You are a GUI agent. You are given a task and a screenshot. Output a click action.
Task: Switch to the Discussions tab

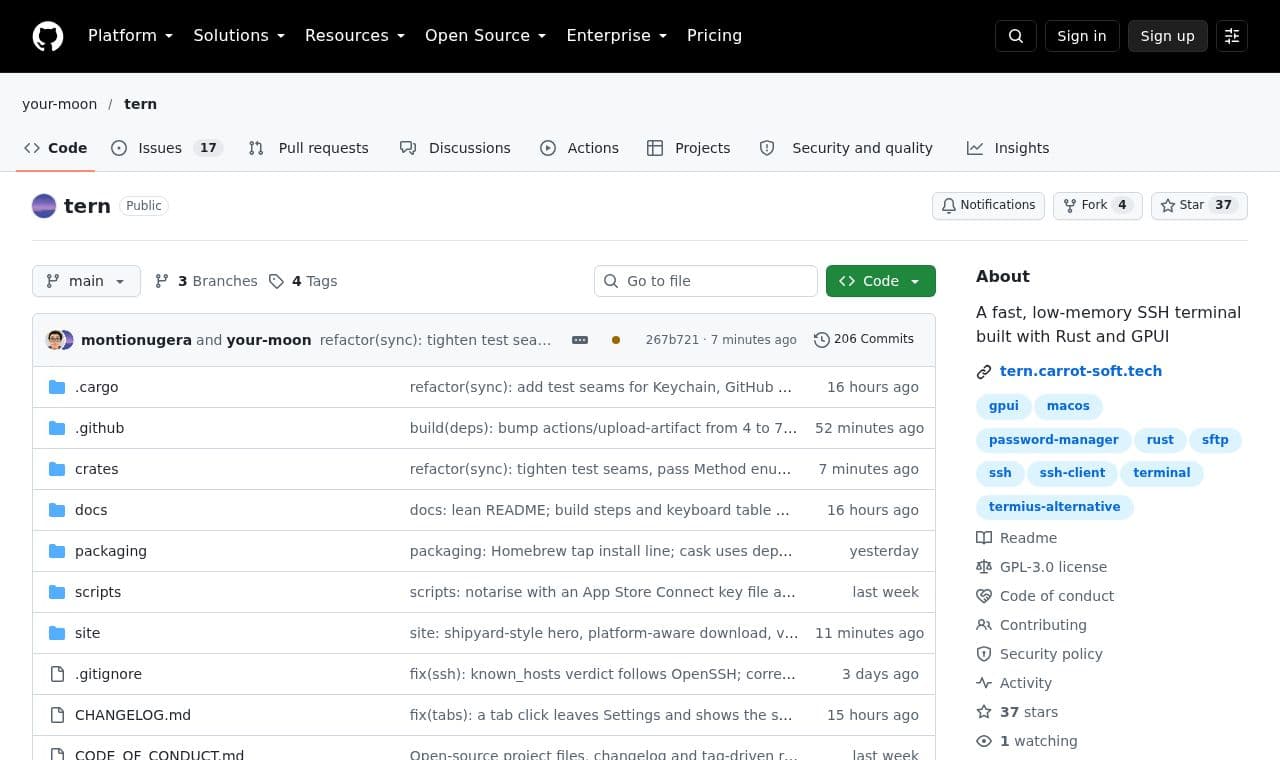[x=455, y=148]
